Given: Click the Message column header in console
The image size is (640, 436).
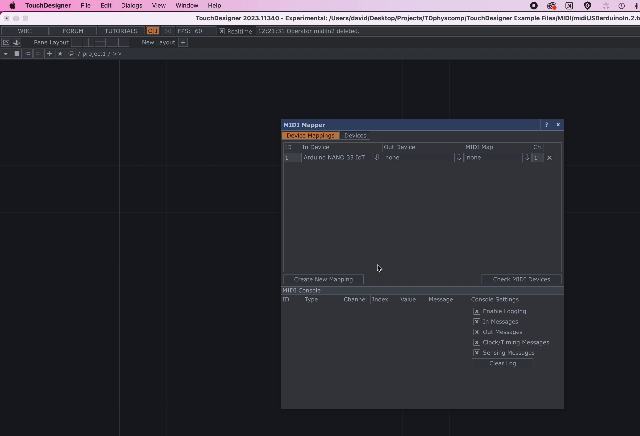Looking at the screenshot, I should point(441,300).
